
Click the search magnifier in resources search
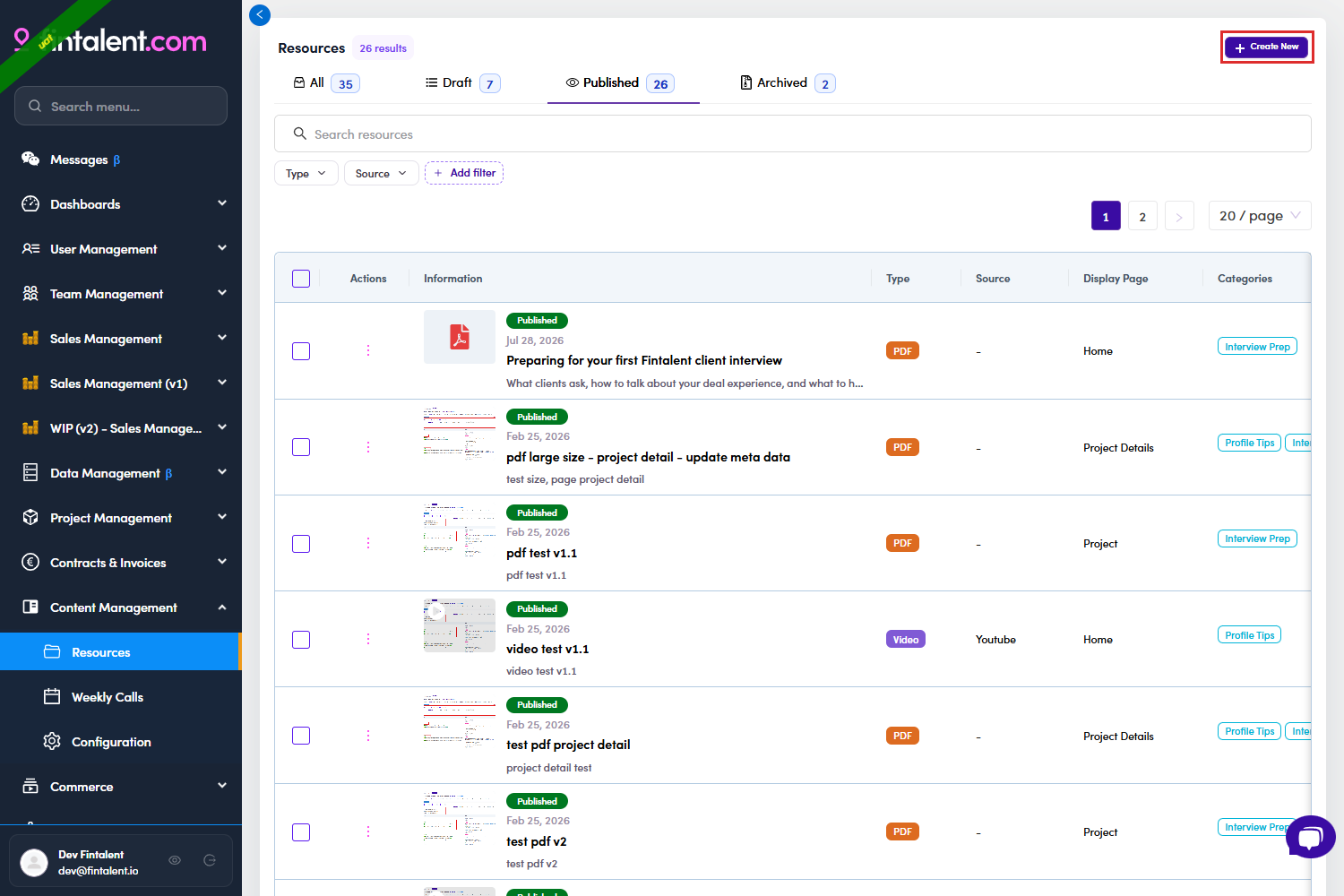coord(300,134)
